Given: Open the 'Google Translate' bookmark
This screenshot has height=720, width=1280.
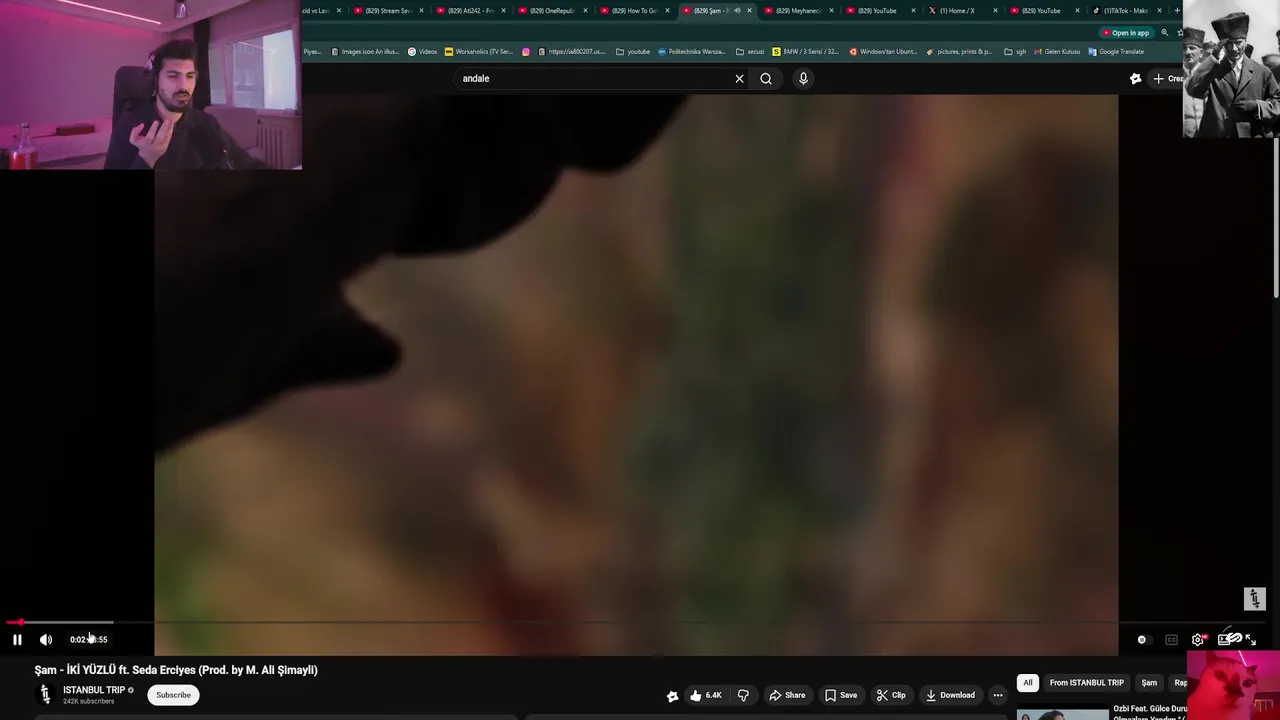Looking at the screenshot, I should (x=1116, y=52).
